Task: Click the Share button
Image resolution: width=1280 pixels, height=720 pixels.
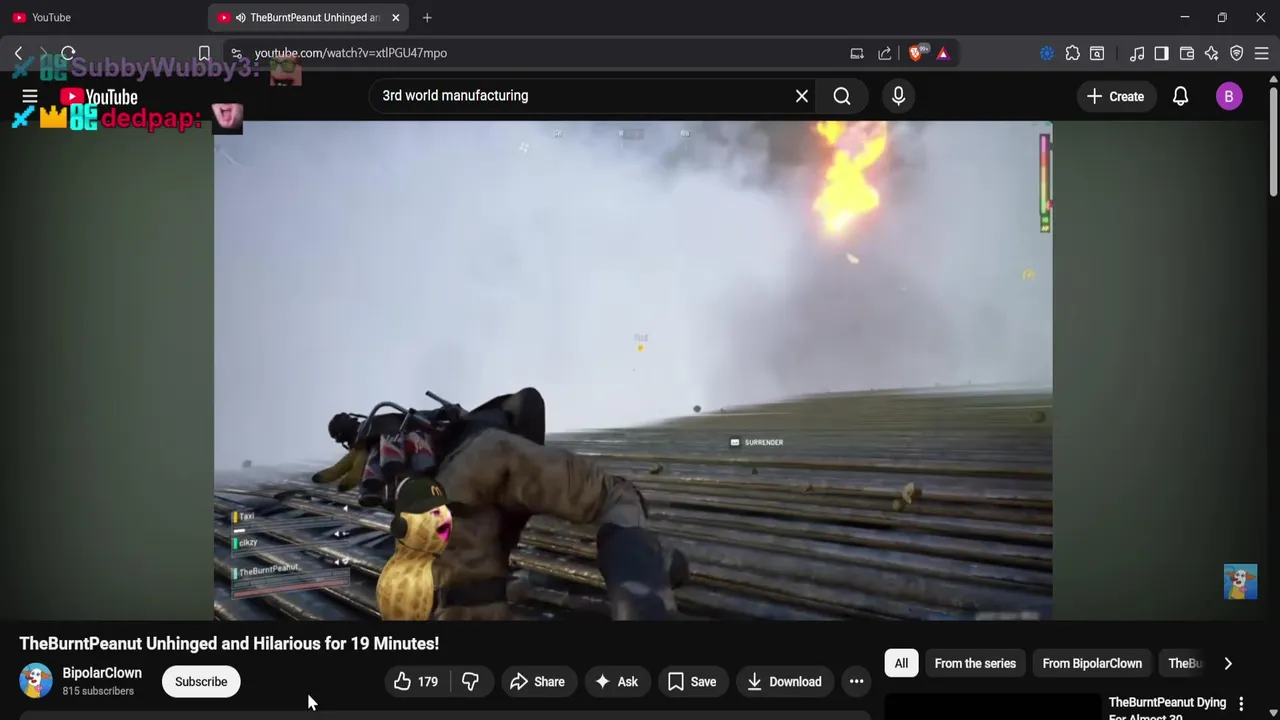Action: click(x=537, y=682)
